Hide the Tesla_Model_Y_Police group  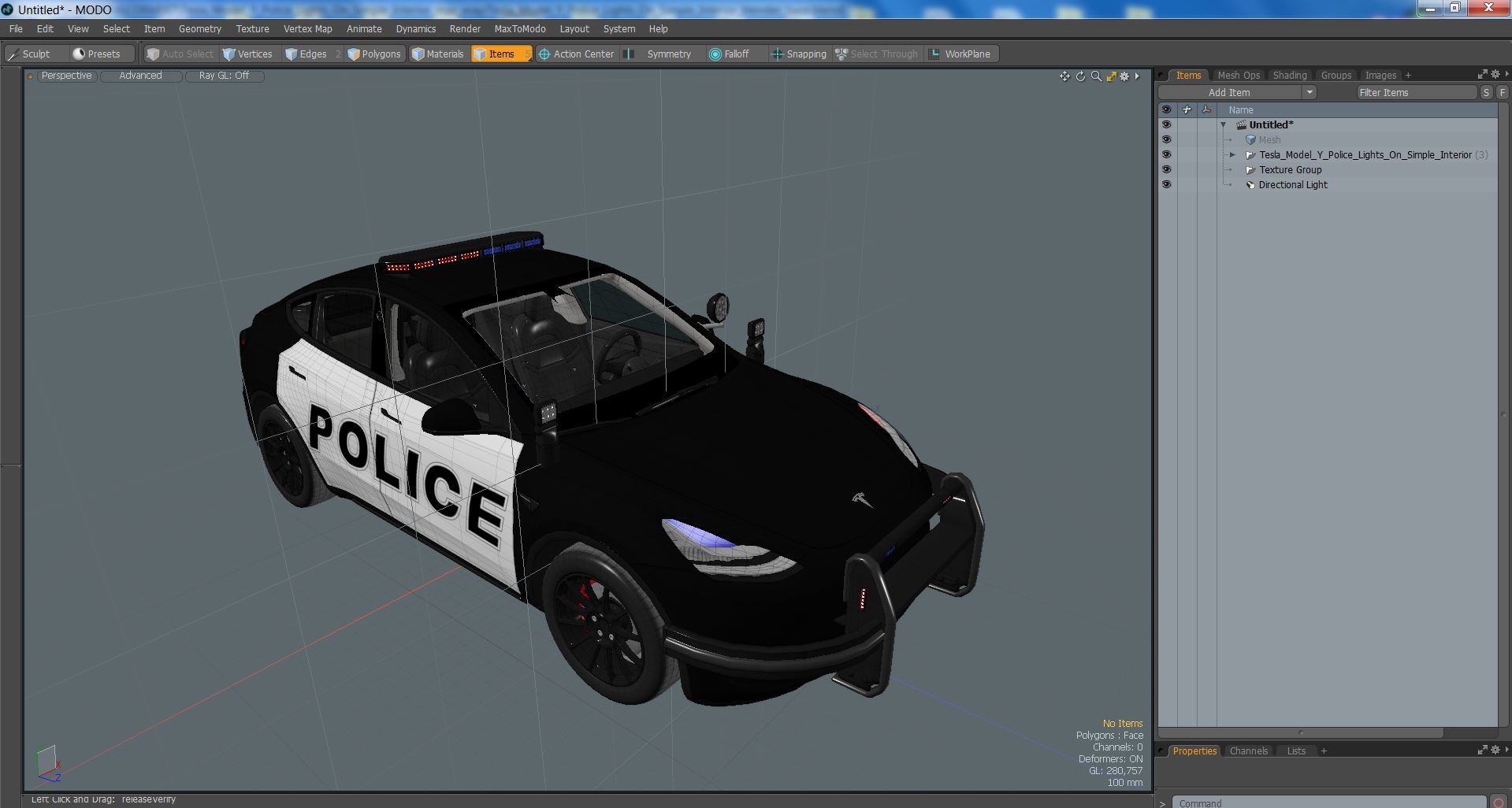click(1166, 154)
